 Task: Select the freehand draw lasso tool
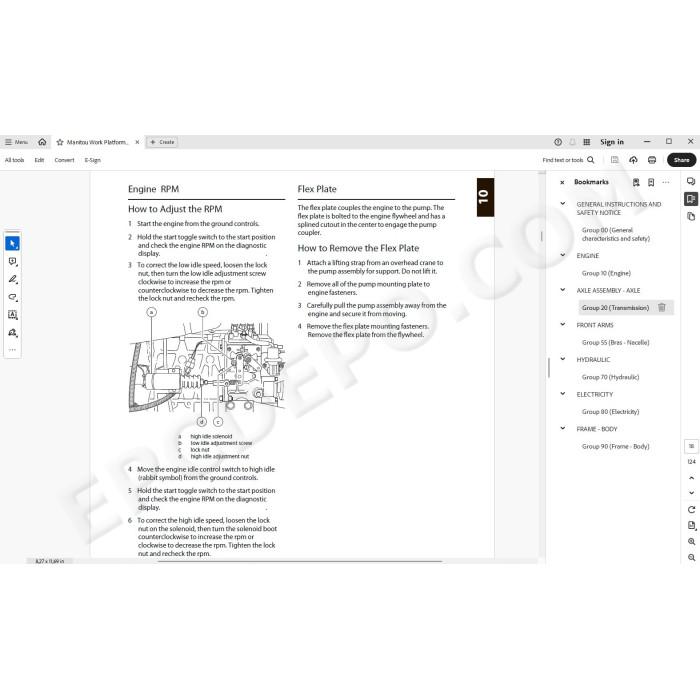point(12,297)
